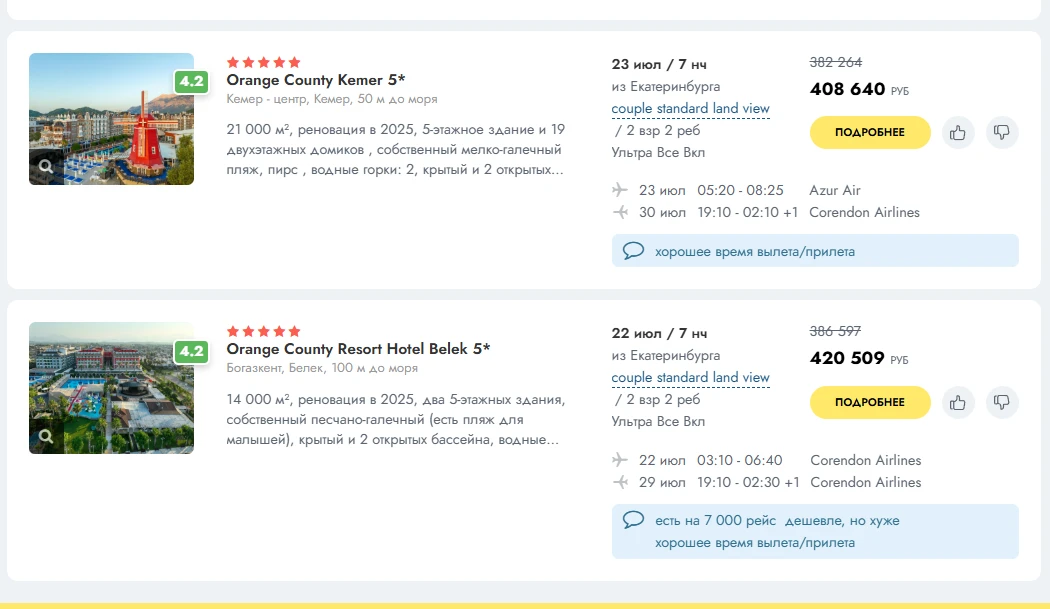Image resolution: width=1050 pixels, height=609 pixels.
Task: View the Orange County Belek aerial photo
Action: pyautogui.click(x=111, y=388)
